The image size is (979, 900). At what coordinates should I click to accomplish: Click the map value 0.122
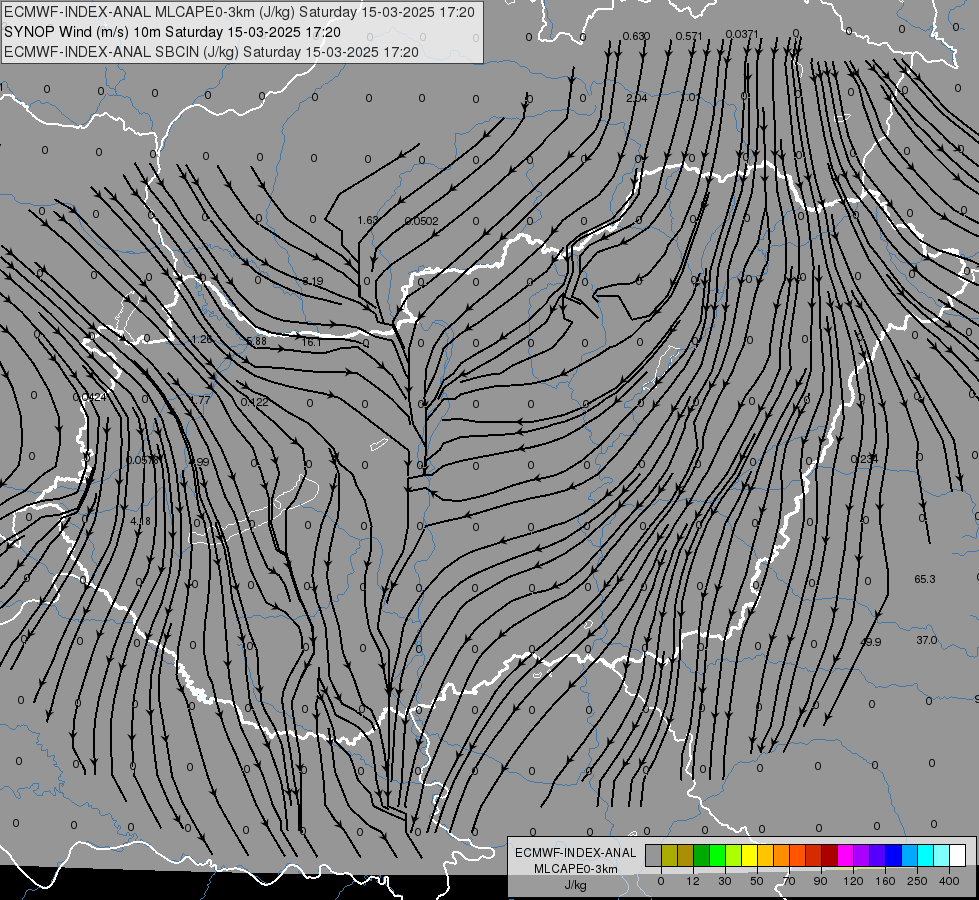click(255, 402)
